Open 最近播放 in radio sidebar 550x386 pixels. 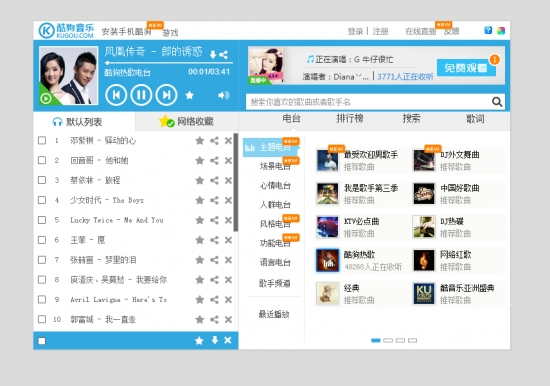coord(274,314)
